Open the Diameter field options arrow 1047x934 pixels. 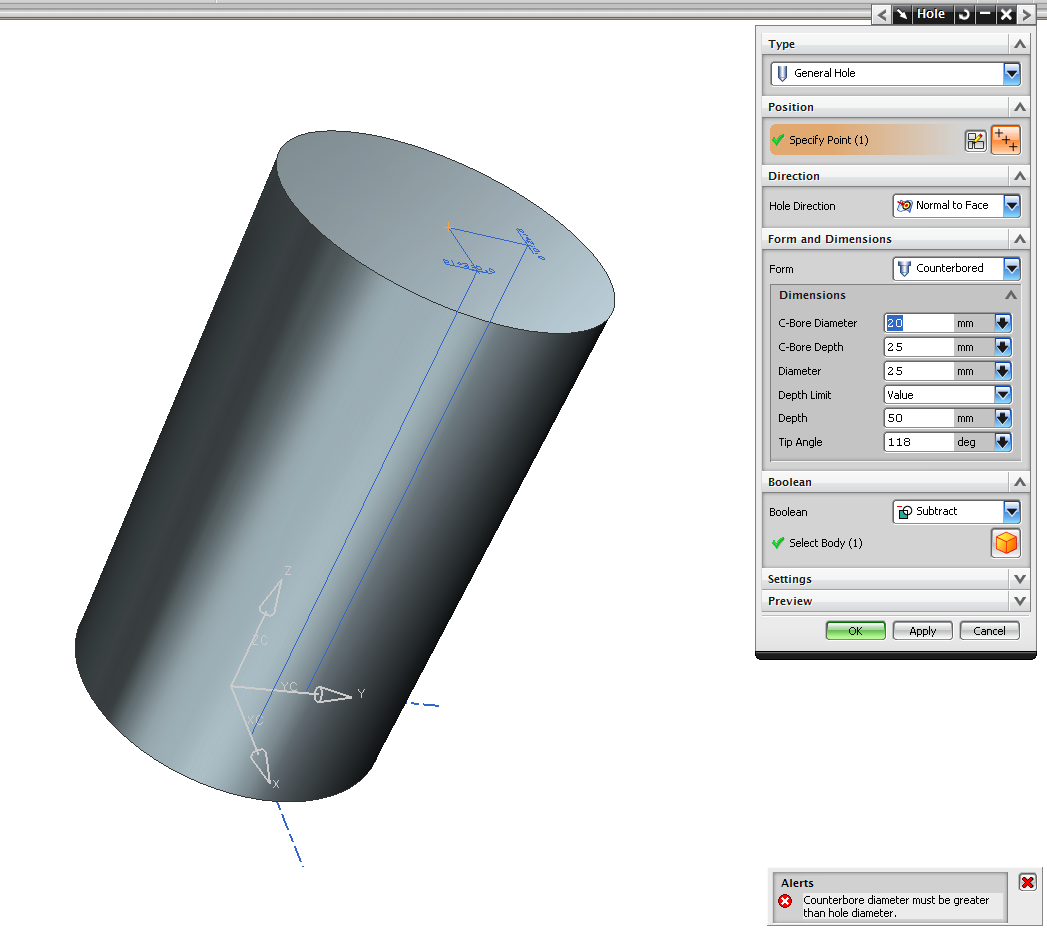(x=1002, y=371)
